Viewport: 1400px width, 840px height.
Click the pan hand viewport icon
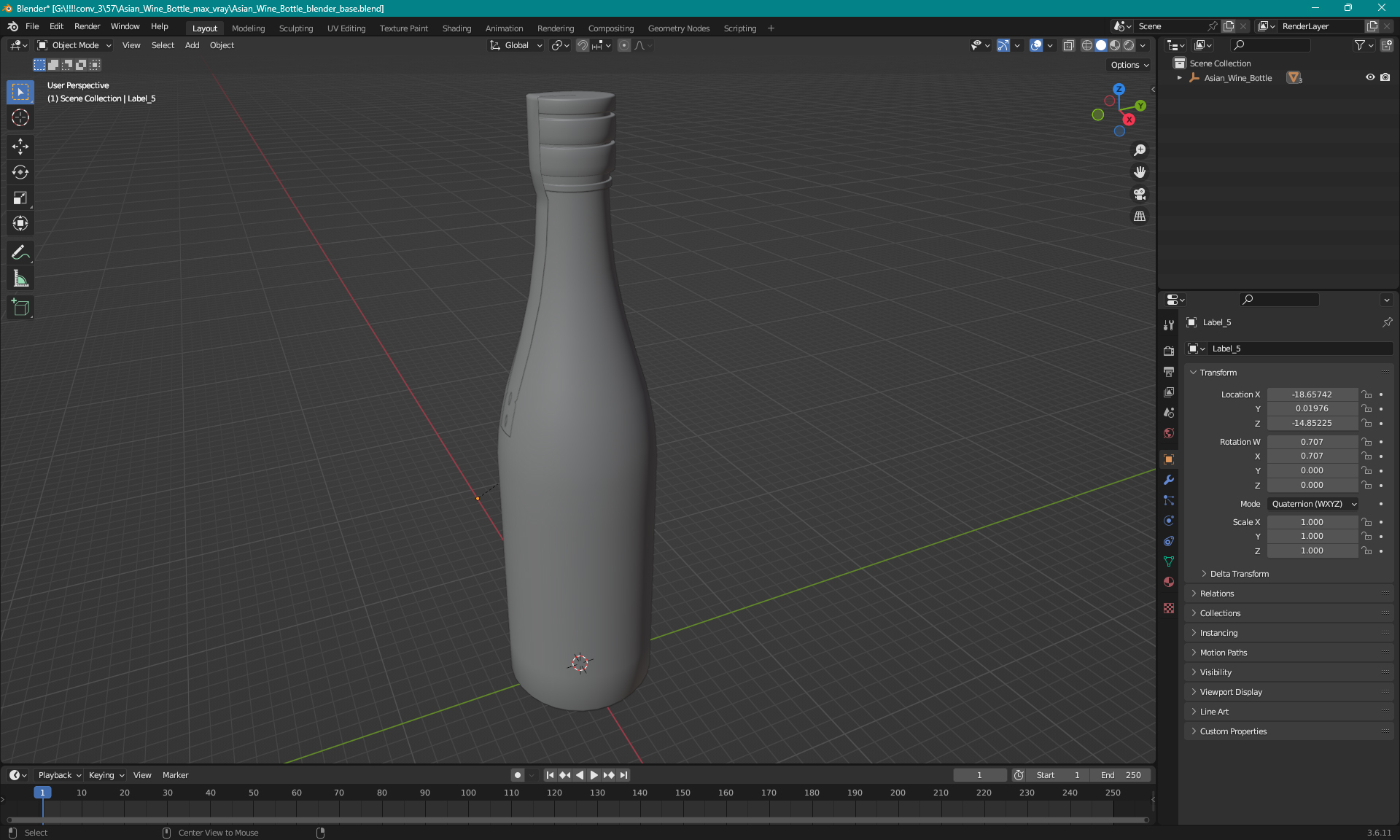coord(1140,172)
